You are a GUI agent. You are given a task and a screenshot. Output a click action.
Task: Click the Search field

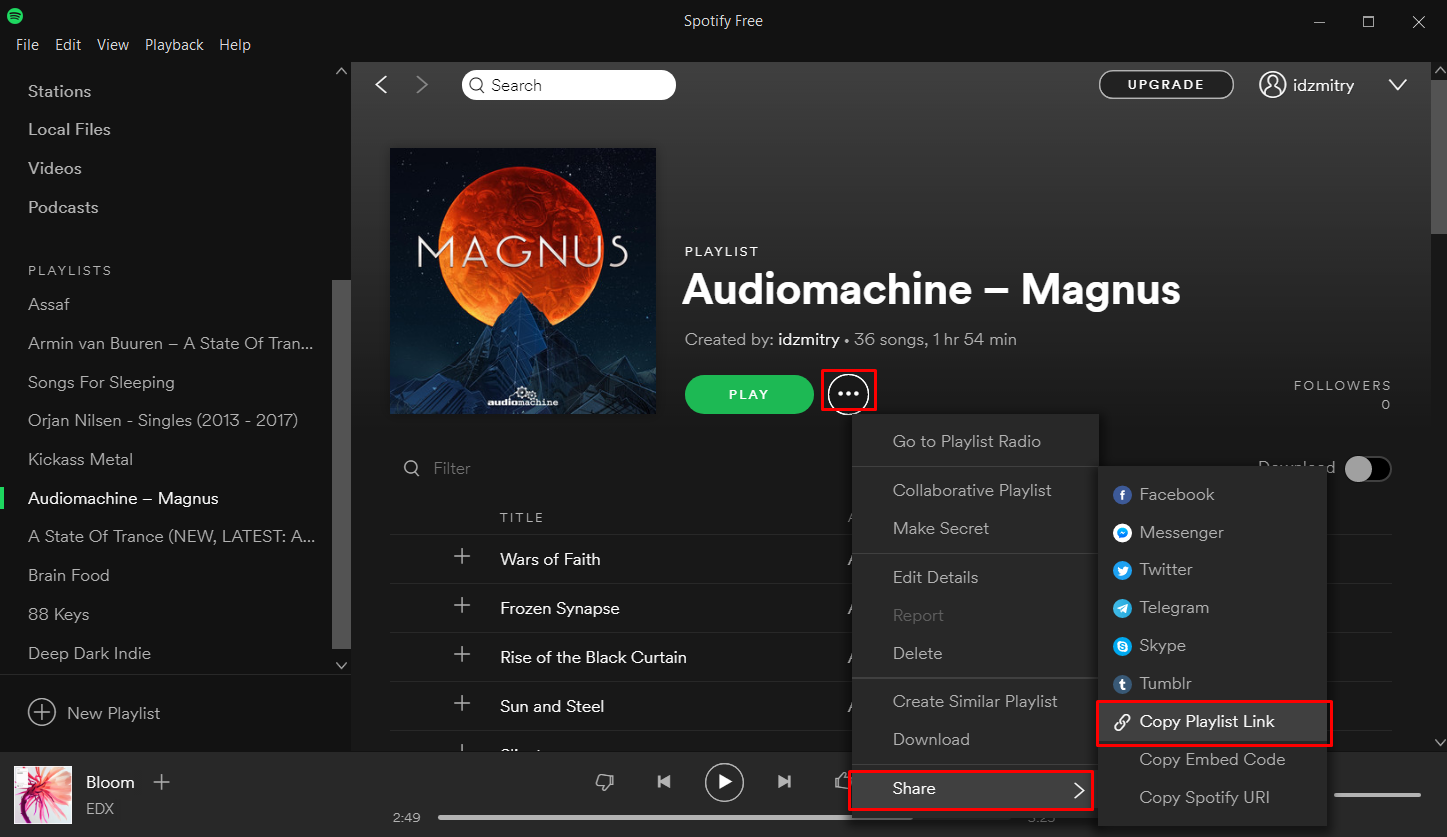point(568,85)
